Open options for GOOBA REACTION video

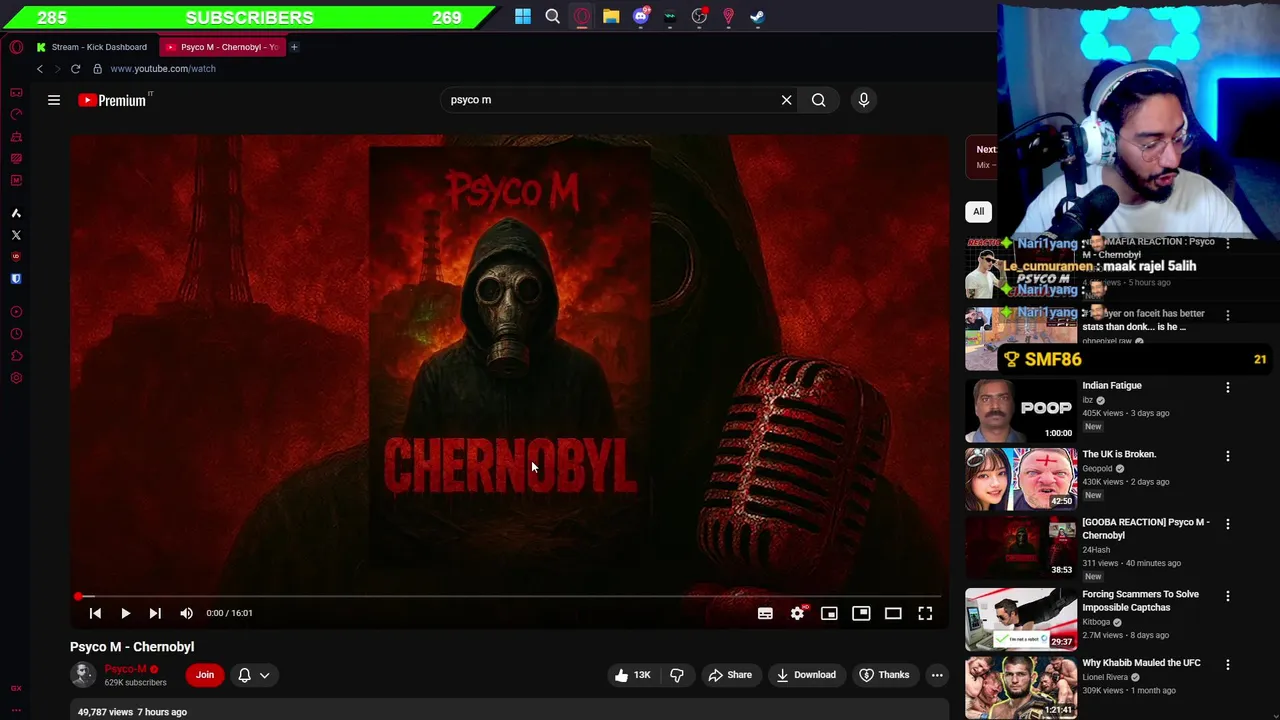pyautogui.click(x=1228, y=524)
